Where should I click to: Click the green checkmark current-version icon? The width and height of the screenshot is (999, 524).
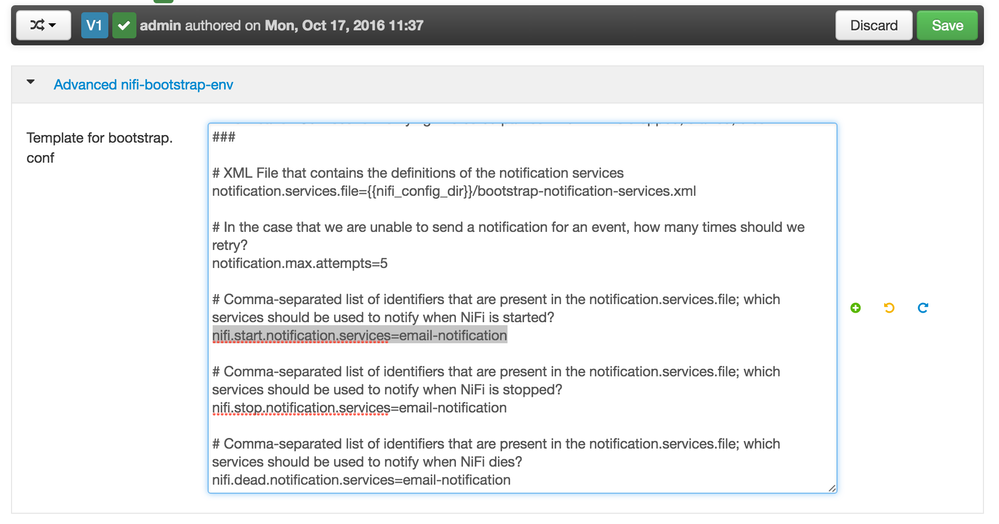click(124, 25)
